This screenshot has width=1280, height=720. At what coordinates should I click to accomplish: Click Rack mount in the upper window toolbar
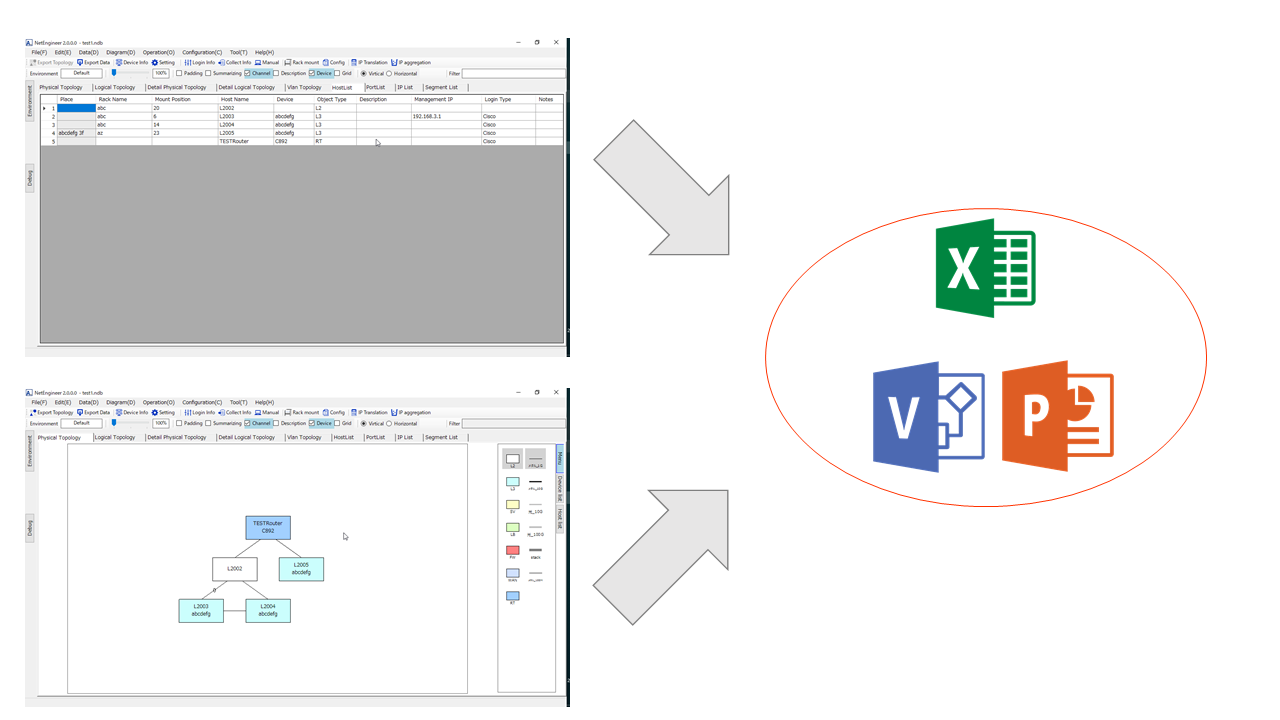click(x=302, y=62)
